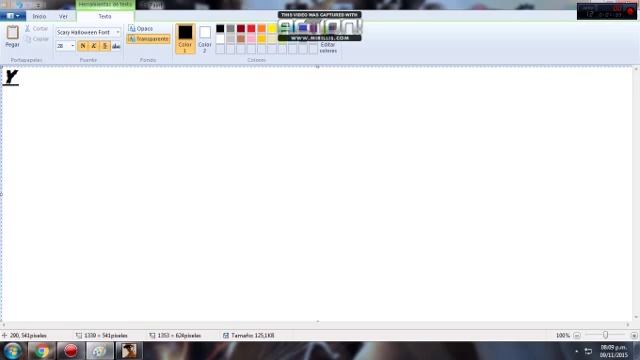Screen dimensions: 640x360
Task: Pick the gray color swatch
Action: pos(231,28)
